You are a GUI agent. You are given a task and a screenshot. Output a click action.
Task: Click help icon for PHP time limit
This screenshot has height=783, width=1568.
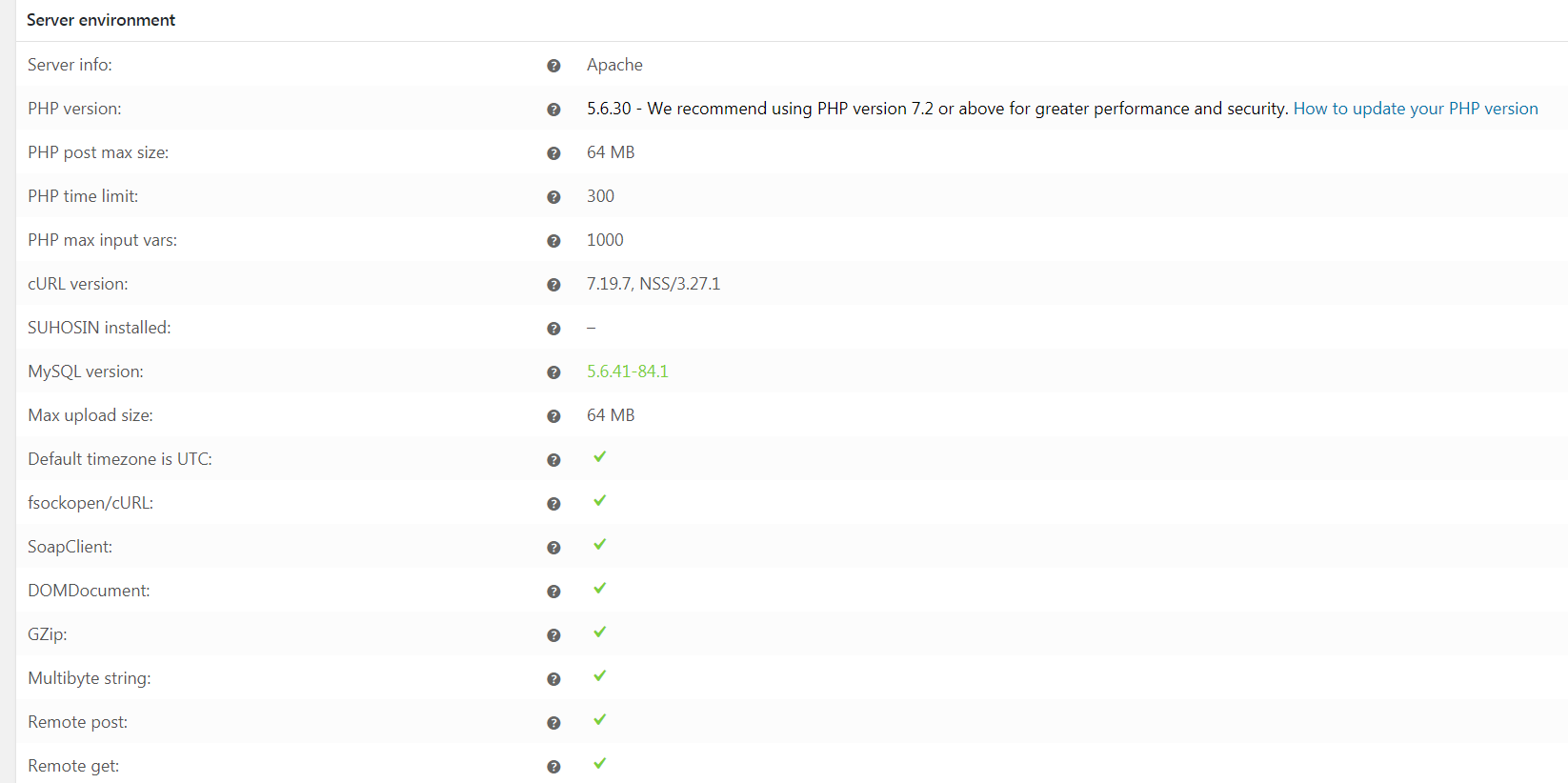pyautogui.click(x=553, y=197)
